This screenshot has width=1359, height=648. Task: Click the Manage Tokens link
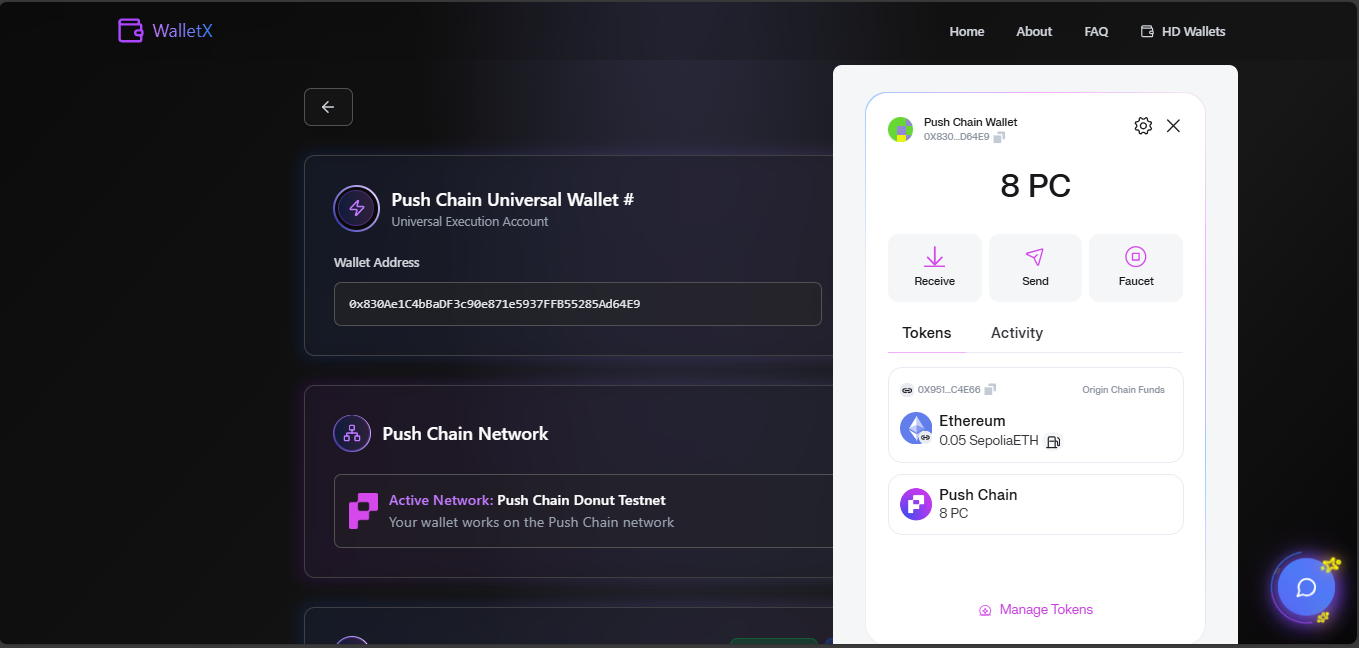tap(1036, 610)
